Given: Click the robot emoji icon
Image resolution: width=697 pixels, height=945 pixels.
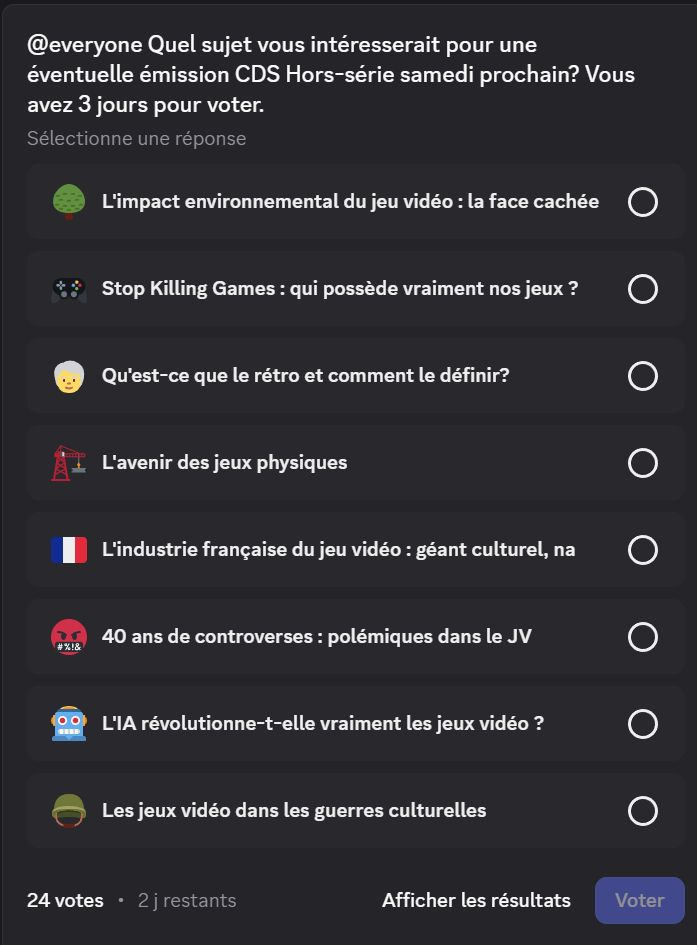Looking at the screenshot, I should (69, 723).
